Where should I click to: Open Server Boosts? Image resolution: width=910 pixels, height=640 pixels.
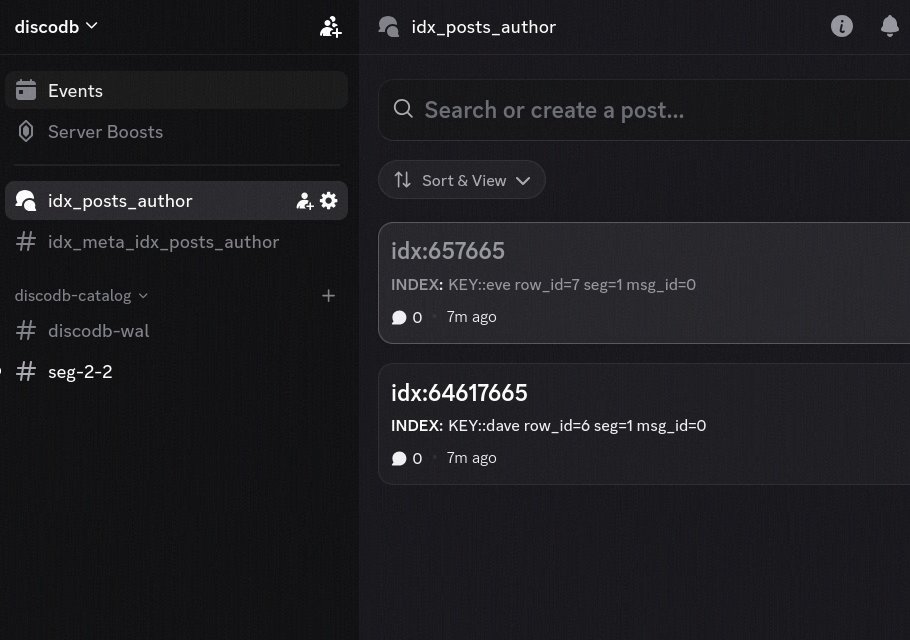point(176,132)
